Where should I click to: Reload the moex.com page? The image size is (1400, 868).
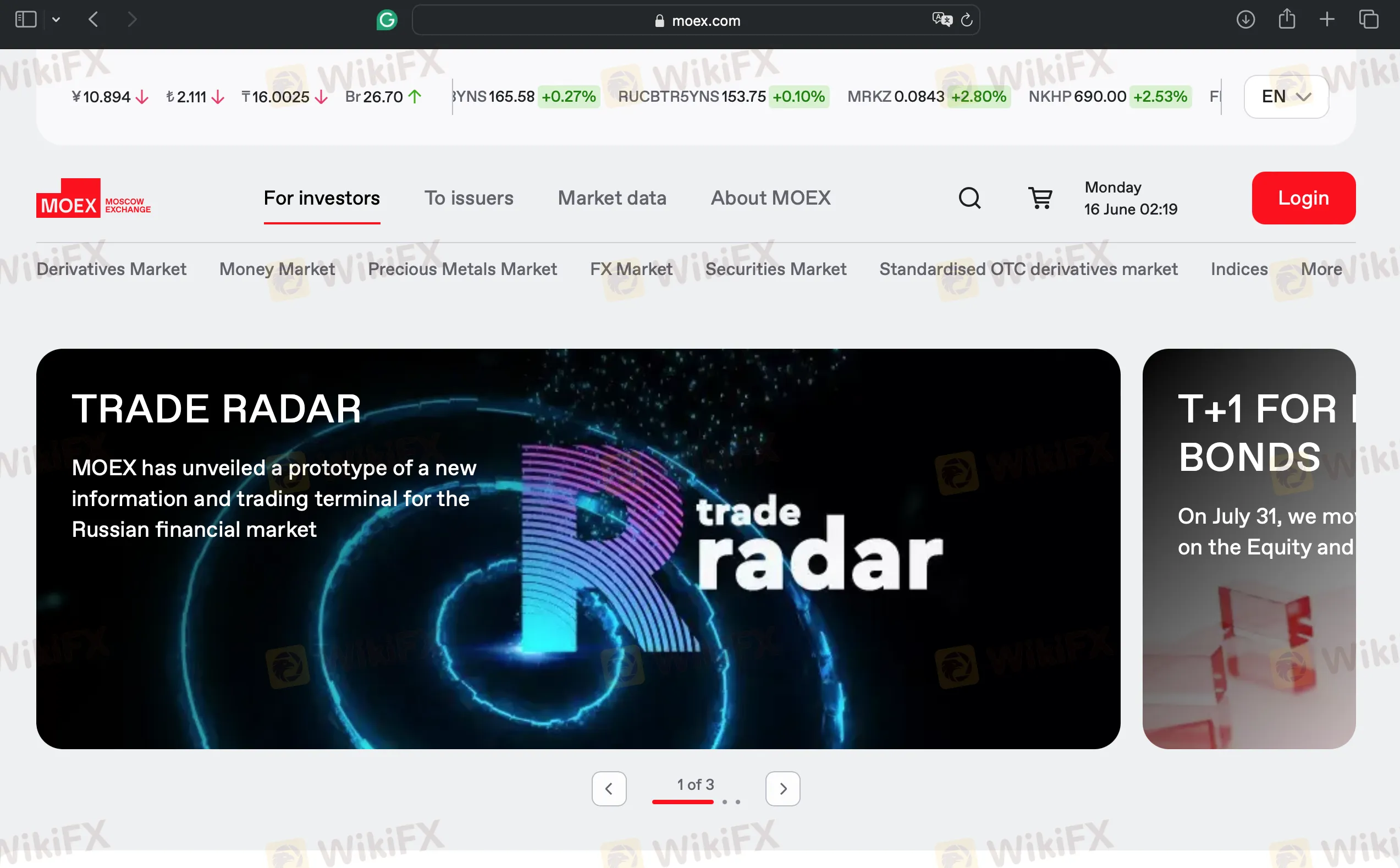coord(967,20)
